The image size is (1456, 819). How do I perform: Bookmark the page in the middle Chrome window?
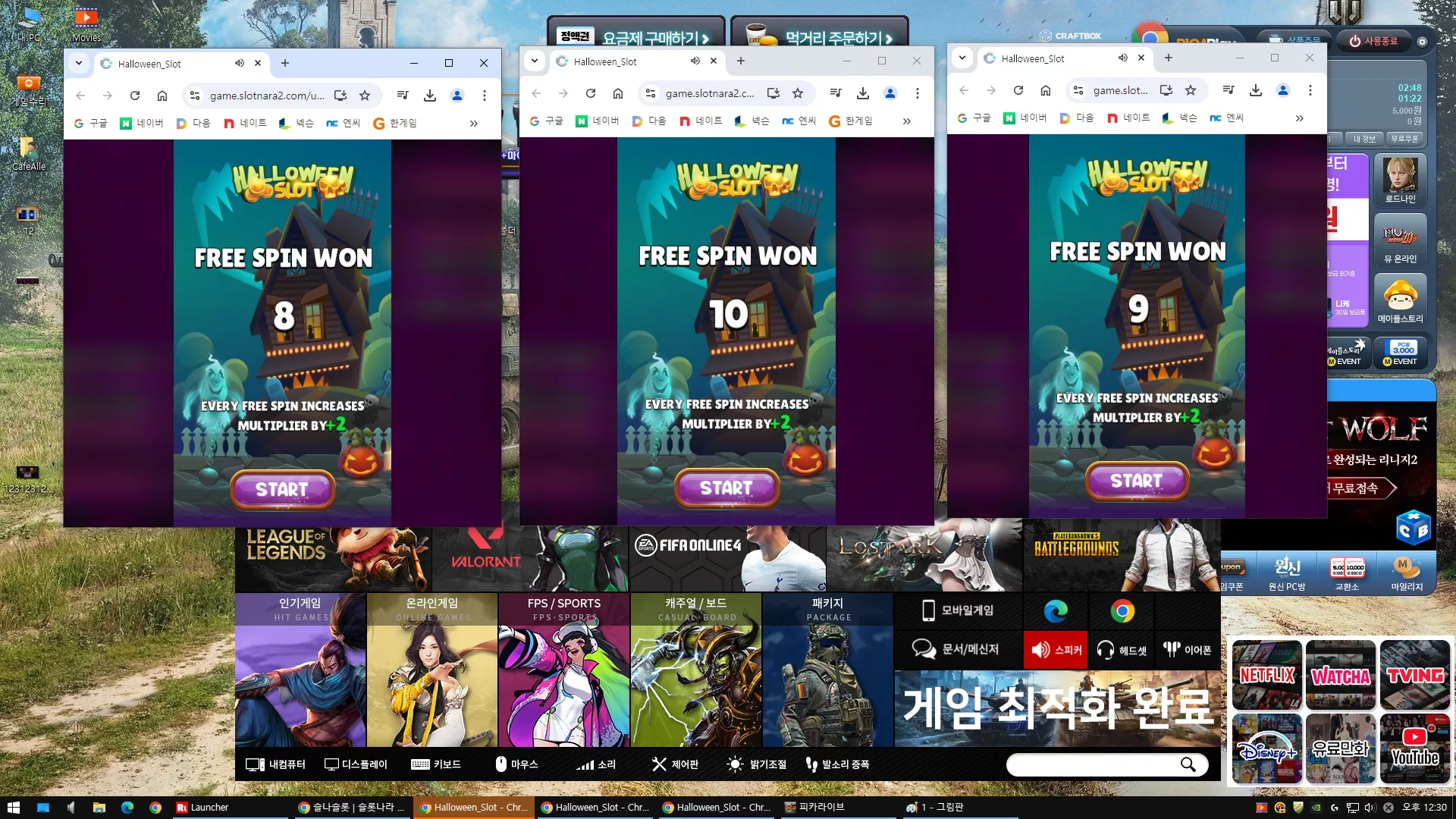[x=798, y=93]
